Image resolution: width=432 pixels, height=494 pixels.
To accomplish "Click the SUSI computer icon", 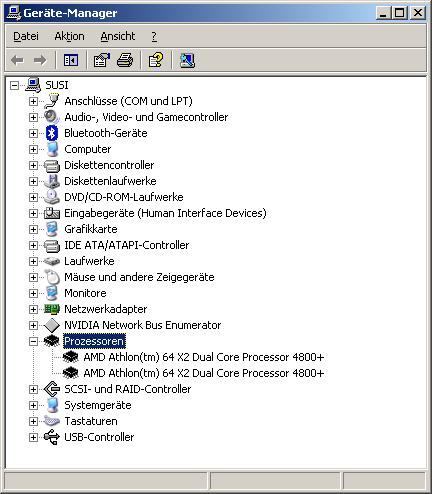I will click(33, 85).
